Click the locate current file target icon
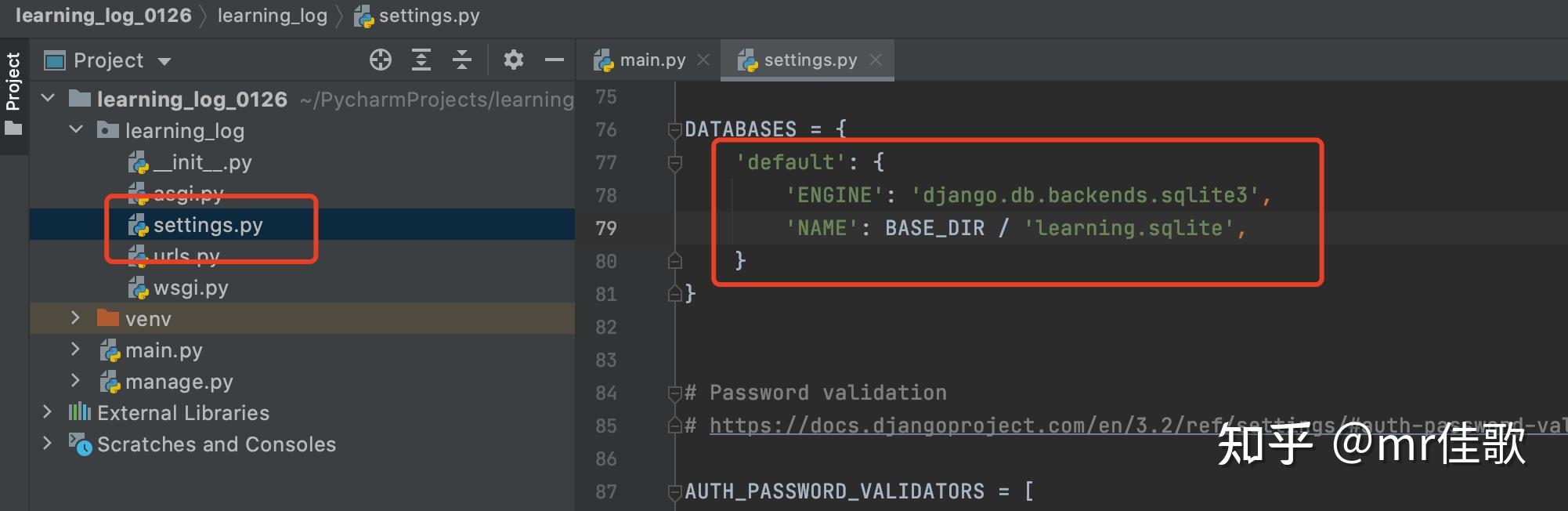The image size is (1568, 511). [381, 60]
